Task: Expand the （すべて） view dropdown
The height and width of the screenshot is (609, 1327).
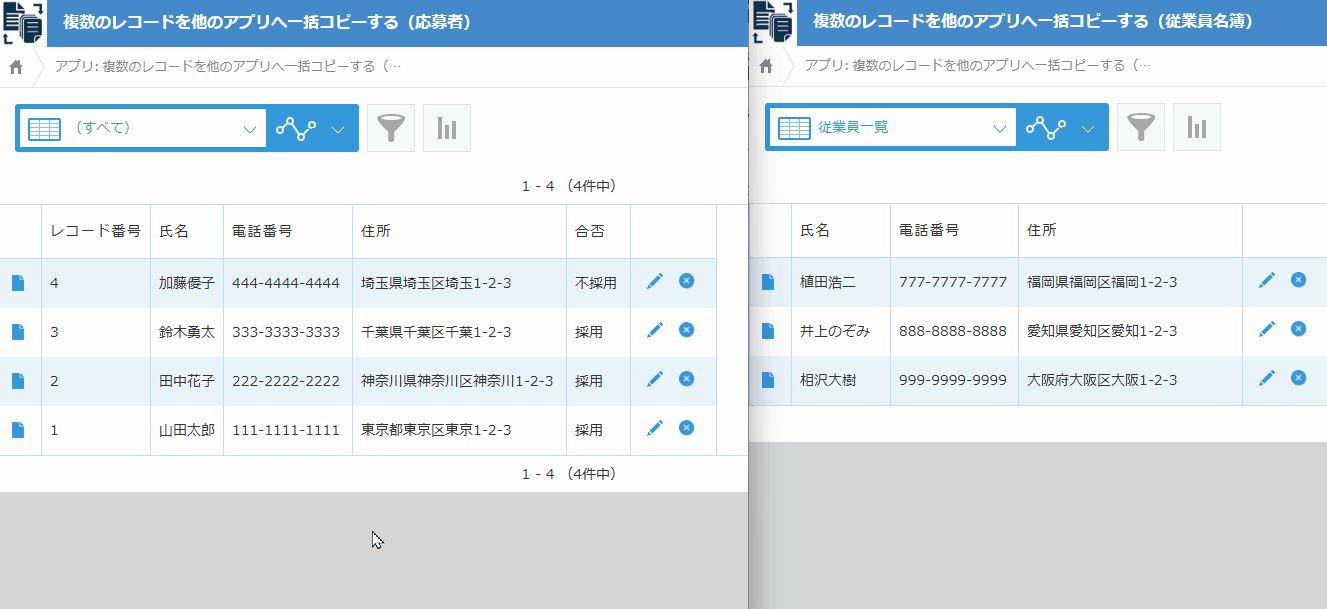Action: [249, 129]
